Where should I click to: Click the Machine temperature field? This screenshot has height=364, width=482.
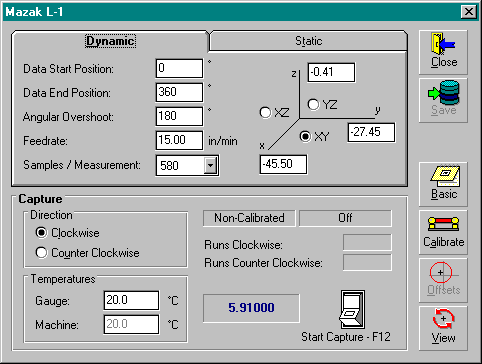point(131,324)
